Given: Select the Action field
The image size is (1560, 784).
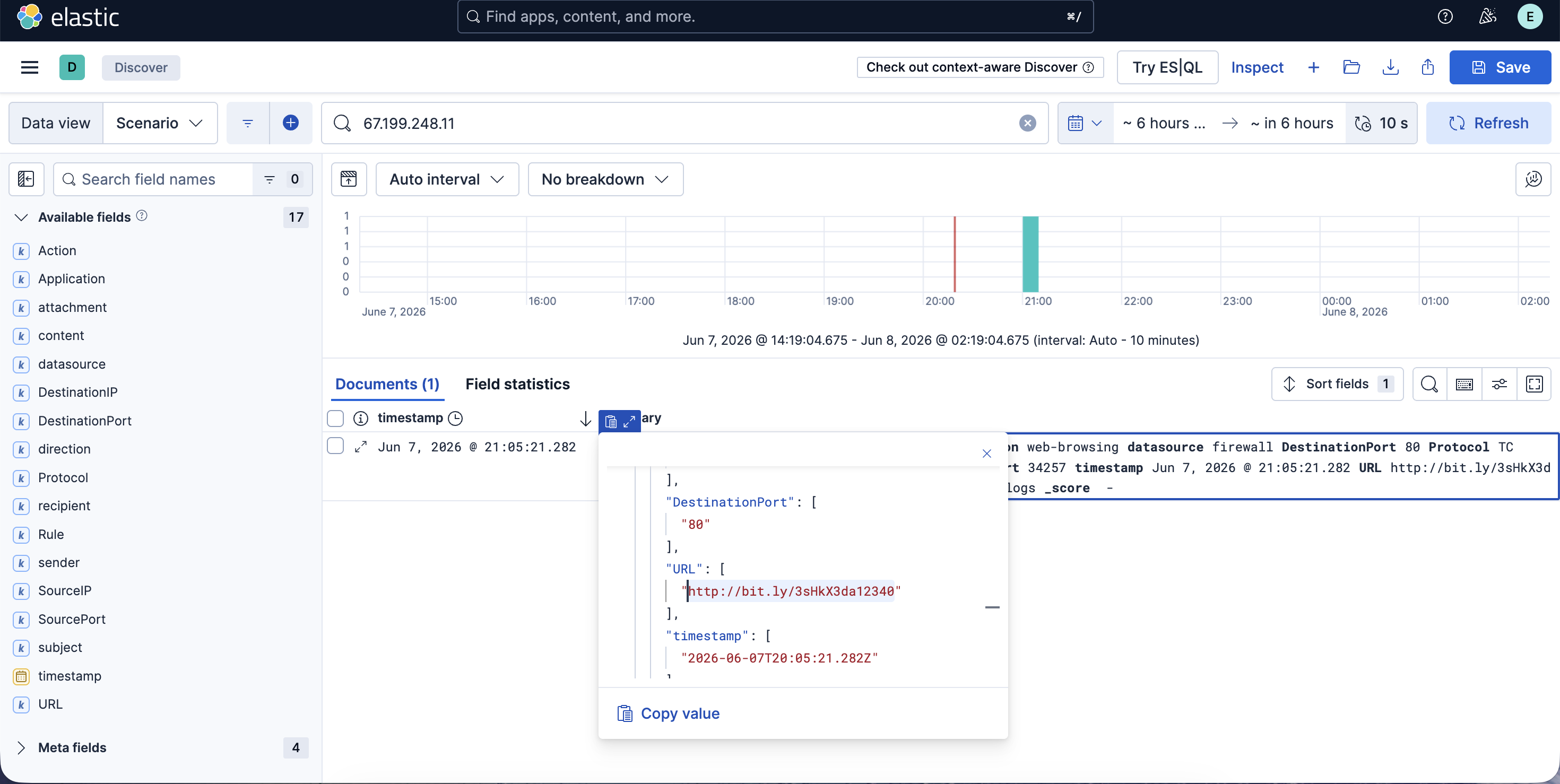Looking at the screenshot, I should tap(57, 251).
